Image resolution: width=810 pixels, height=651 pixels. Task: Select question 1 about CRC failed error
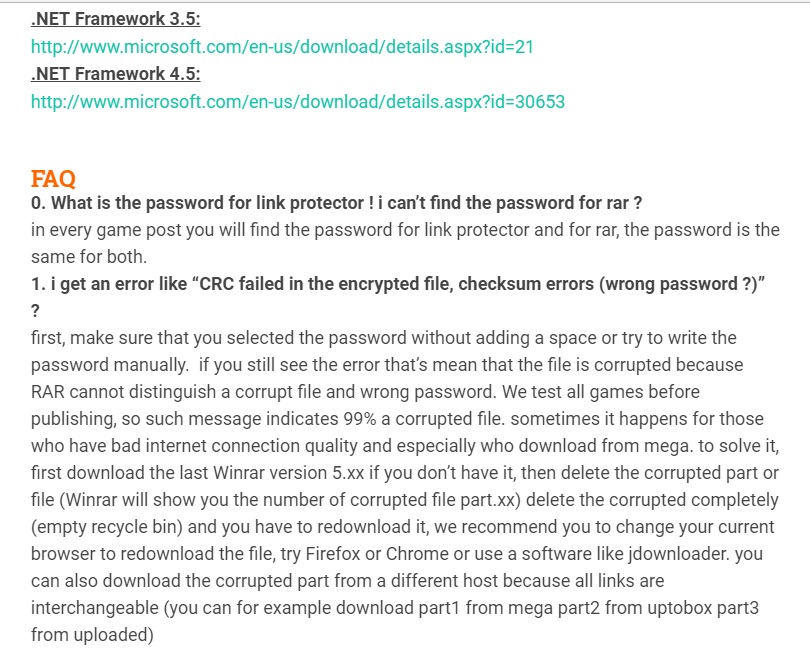[398, 284]
